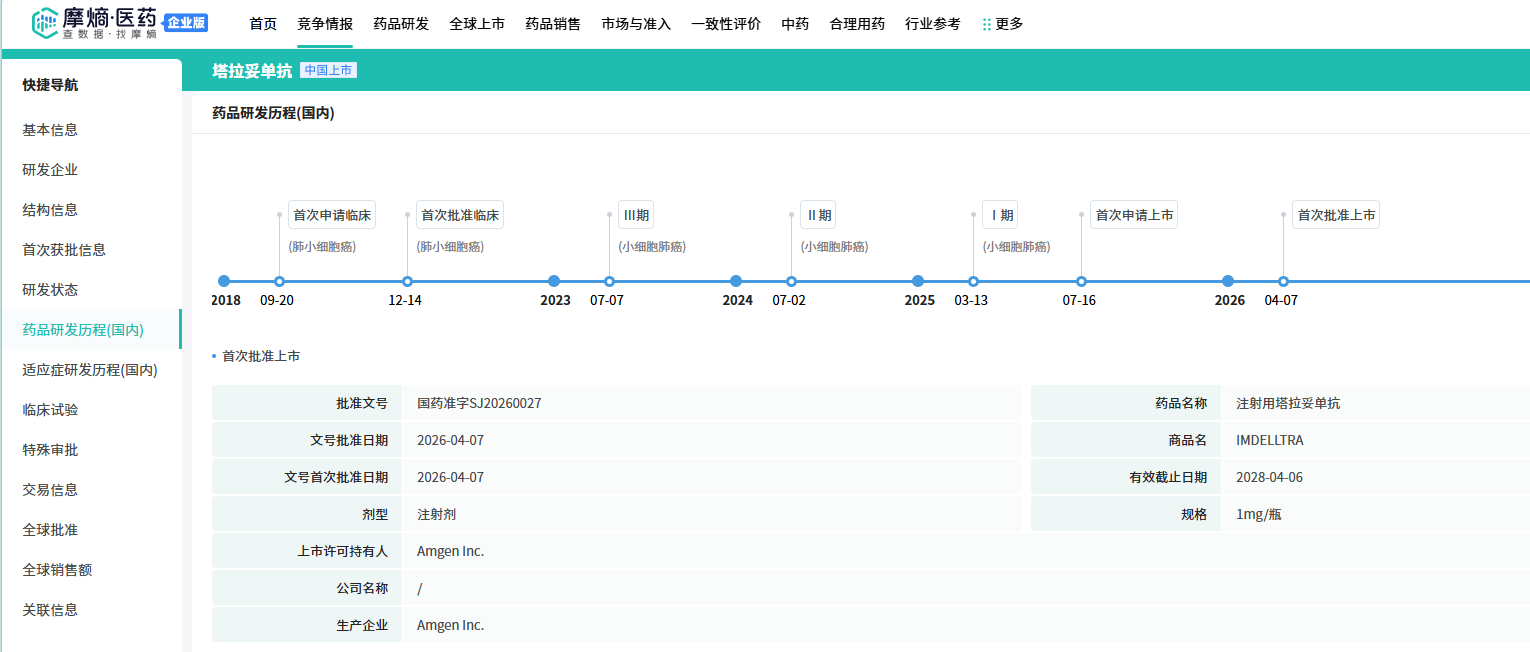
Task: Click the 摩熵医药 logo icon
Action: 45,23
